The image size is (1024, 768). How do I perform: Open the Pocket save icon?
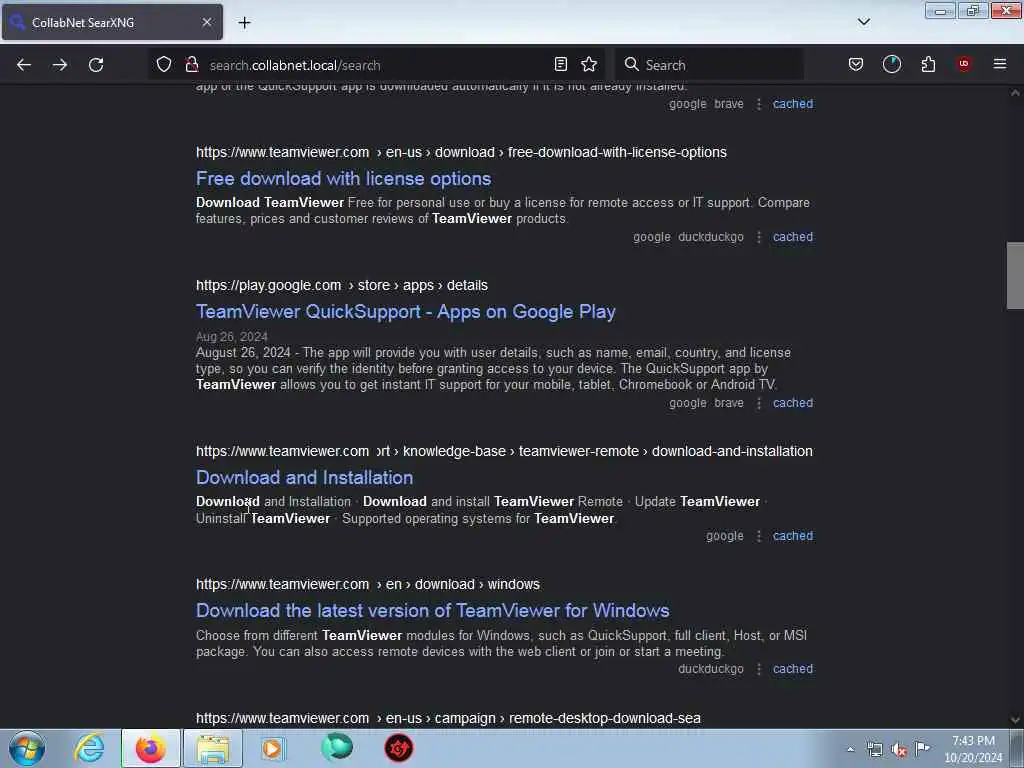coord(856,64)
